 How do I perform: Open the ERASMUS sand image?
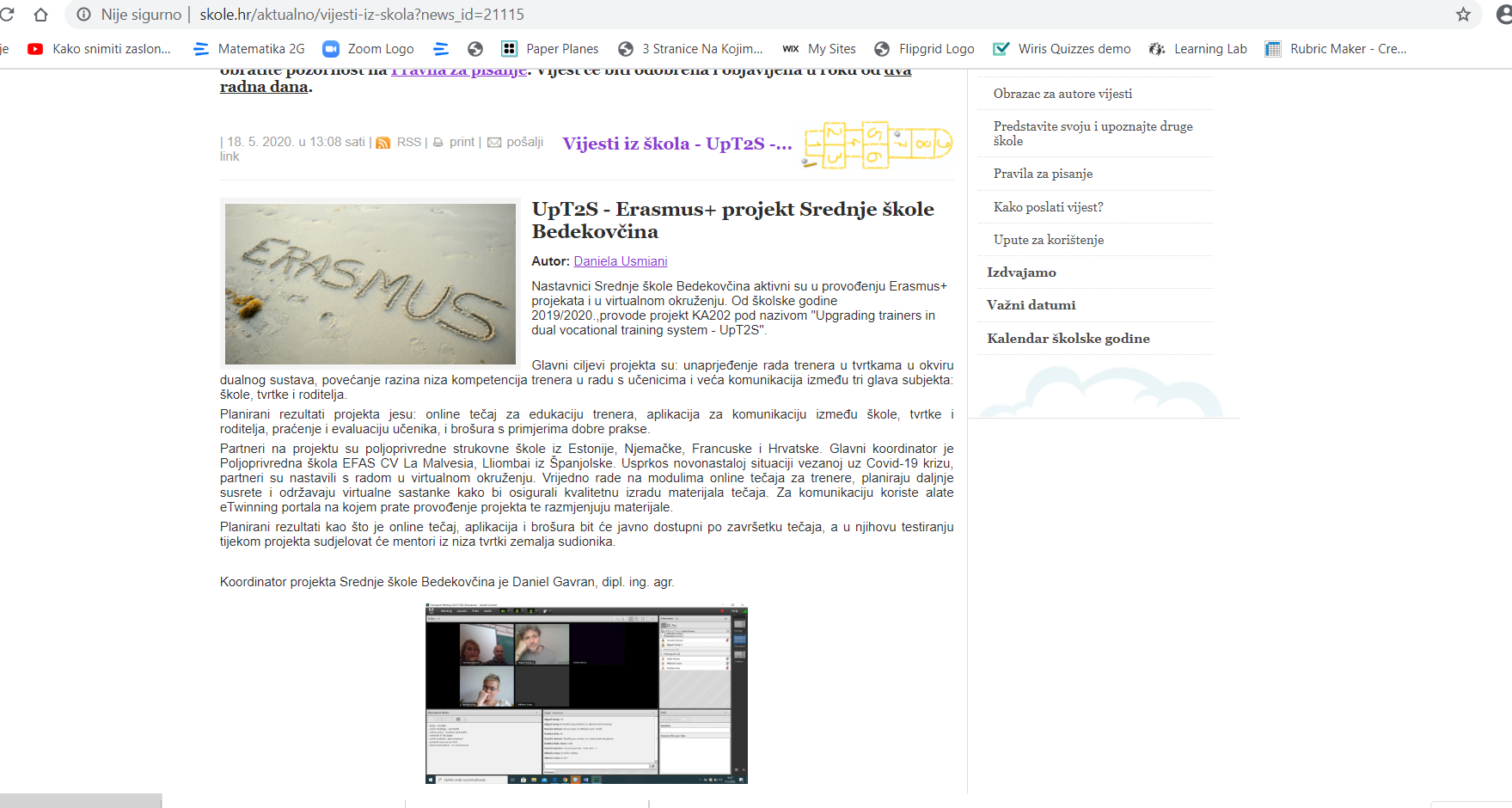point(370,284)
